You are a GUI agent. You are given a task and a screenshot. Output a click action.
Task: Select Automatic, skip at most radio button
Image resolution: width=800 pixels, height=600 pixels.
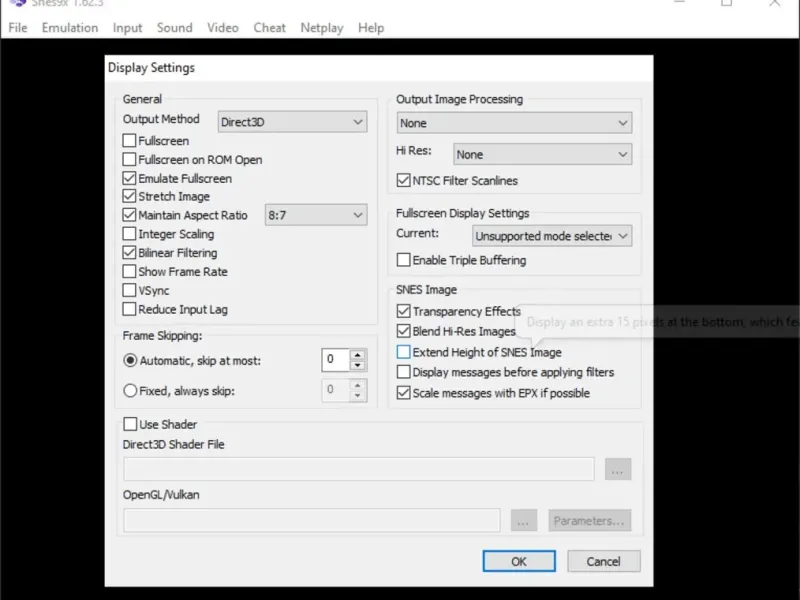click(x=130, y=361)
